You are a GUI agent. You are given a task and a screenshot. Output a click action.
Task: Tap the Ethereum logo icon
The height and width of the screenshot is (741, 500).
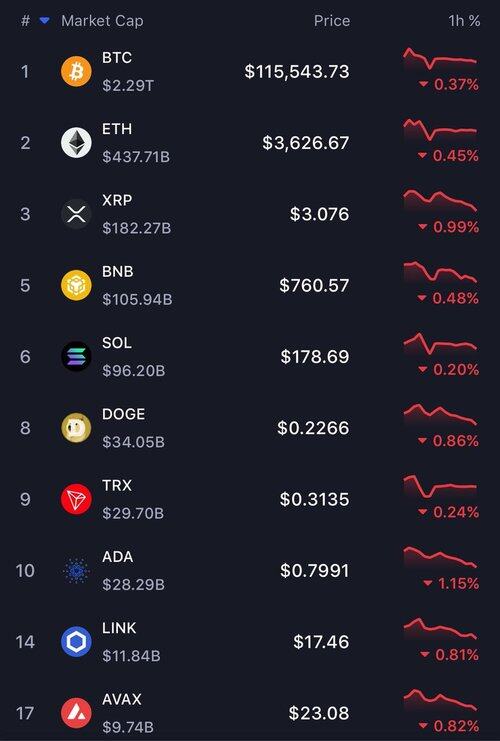(76, 143)
